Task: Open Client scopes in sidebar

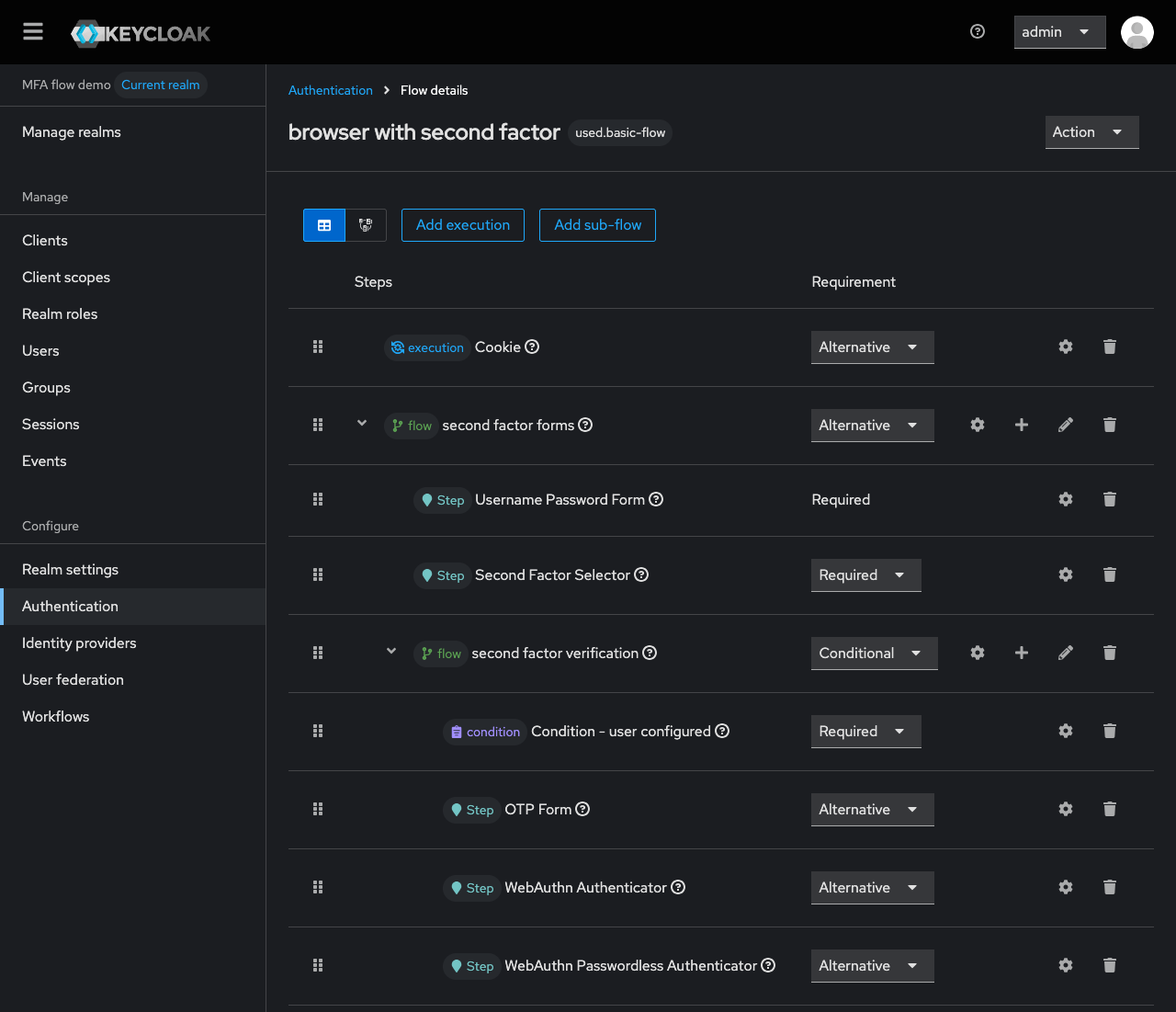Action: click(132, 278)
